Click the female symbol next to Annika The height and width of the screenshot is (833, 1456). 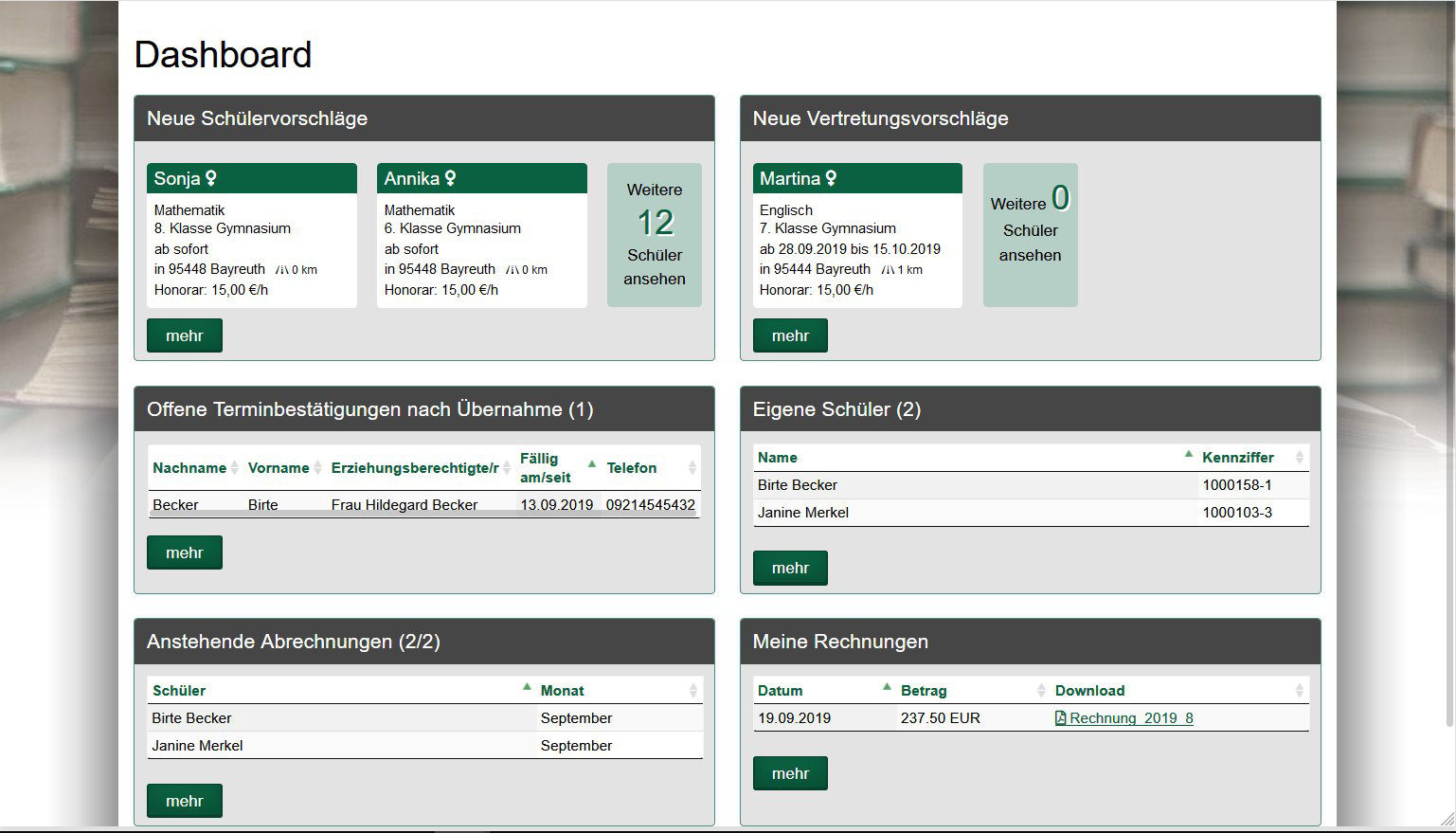click(x=450, y=178)
